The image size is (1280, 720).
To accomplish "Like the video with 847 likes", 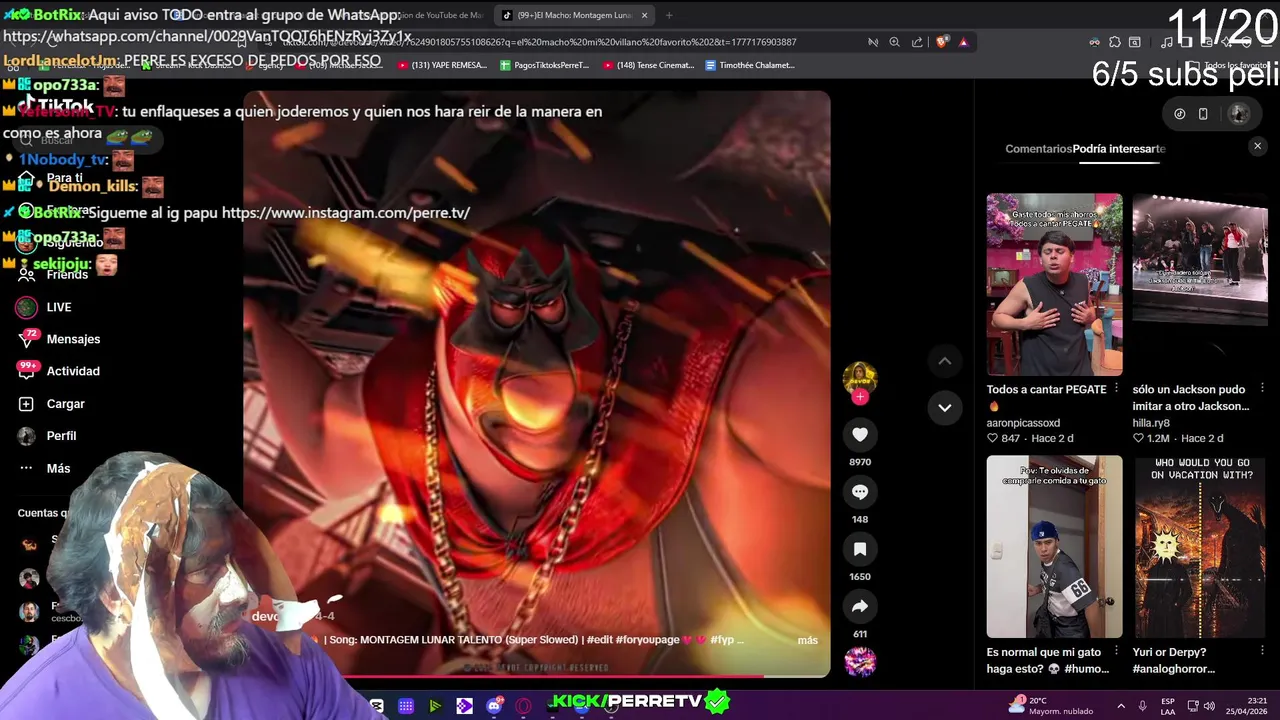I will (992, 439).
